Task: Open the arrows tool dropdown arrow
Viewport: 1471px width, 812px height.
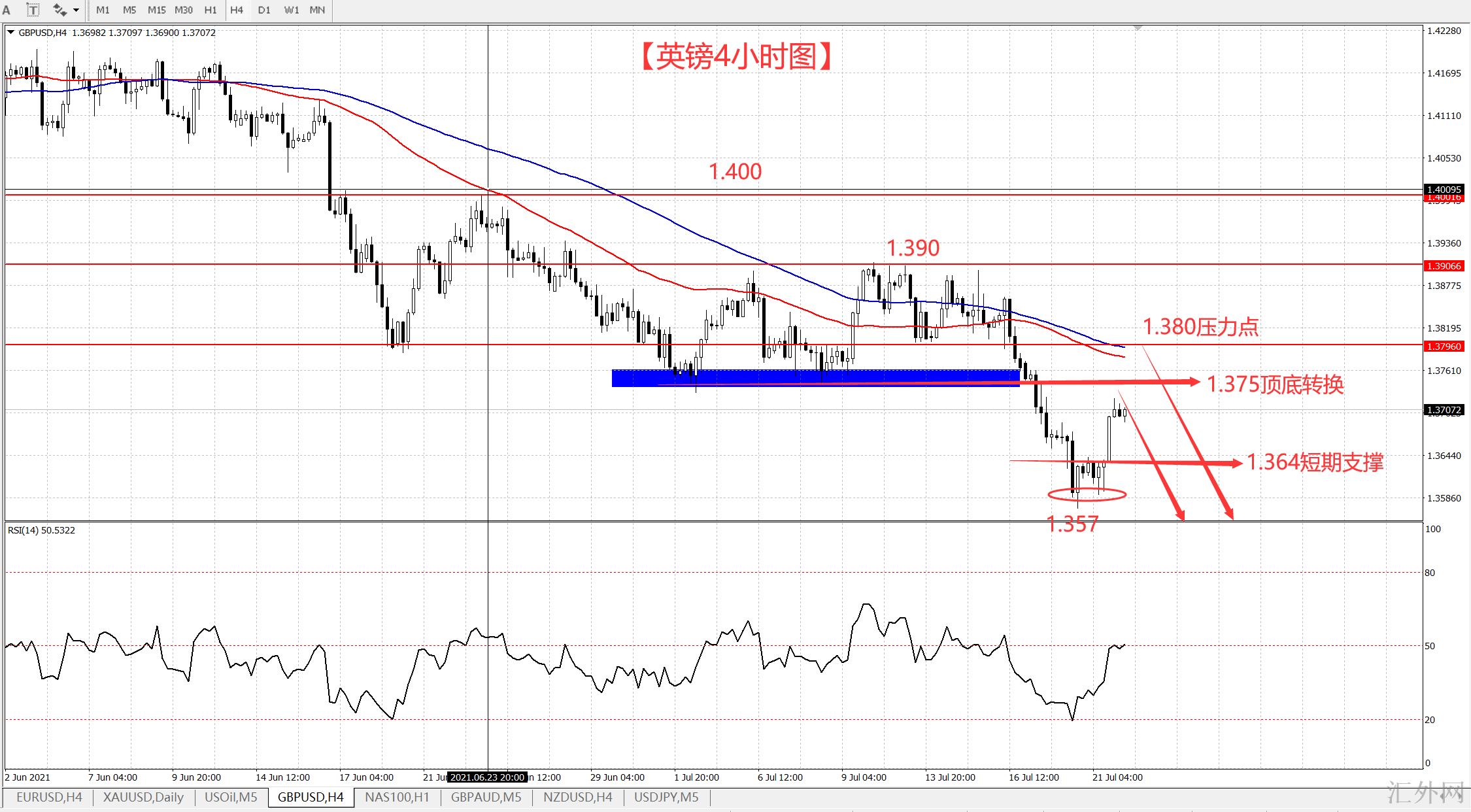Action: coord(76,10)
